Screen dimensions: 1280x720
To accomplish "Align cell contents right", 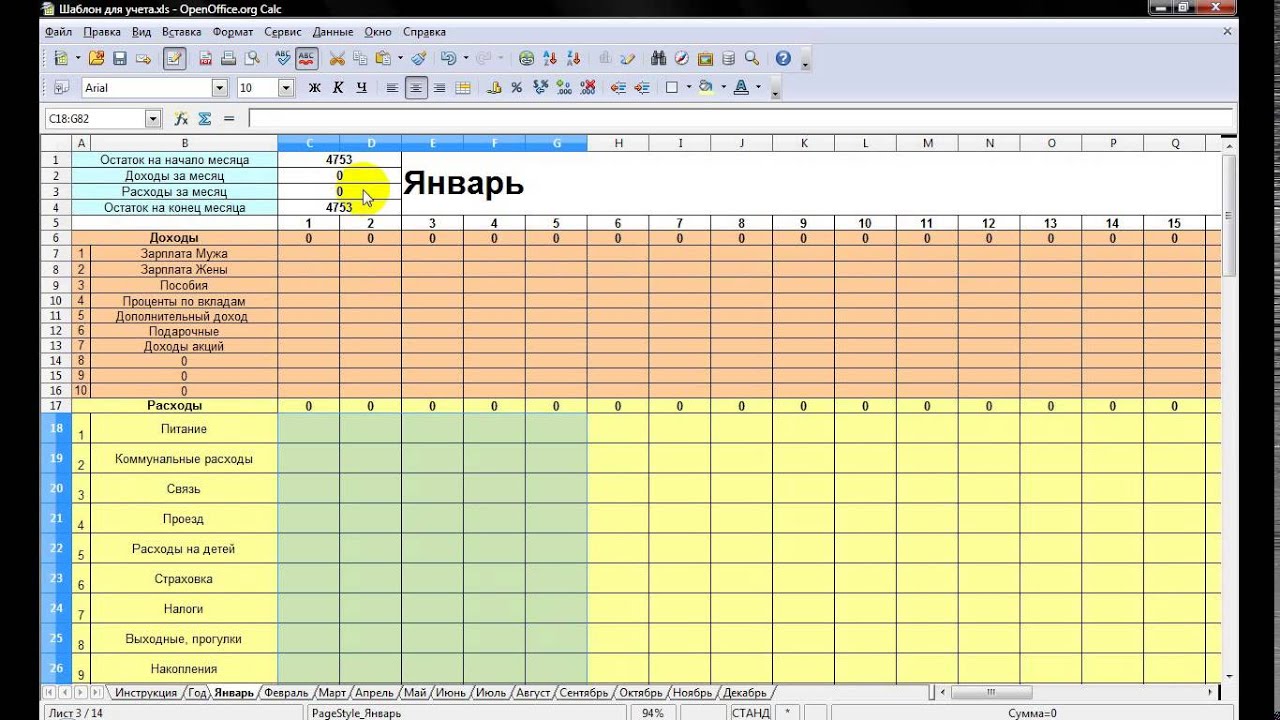I will pyautogui.click(x=440, y=88).
